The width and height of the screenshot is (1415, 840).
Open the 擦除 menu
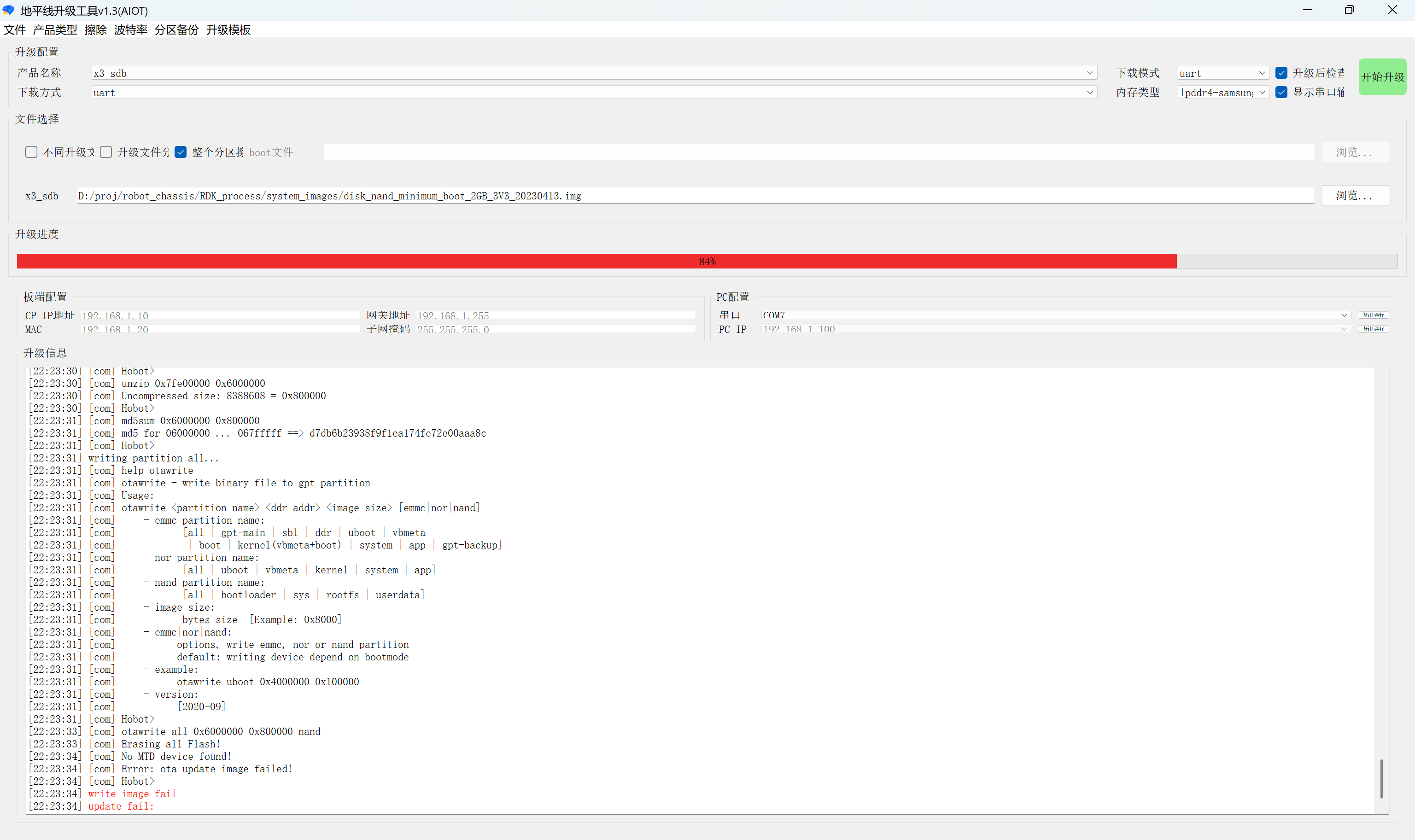96,30
